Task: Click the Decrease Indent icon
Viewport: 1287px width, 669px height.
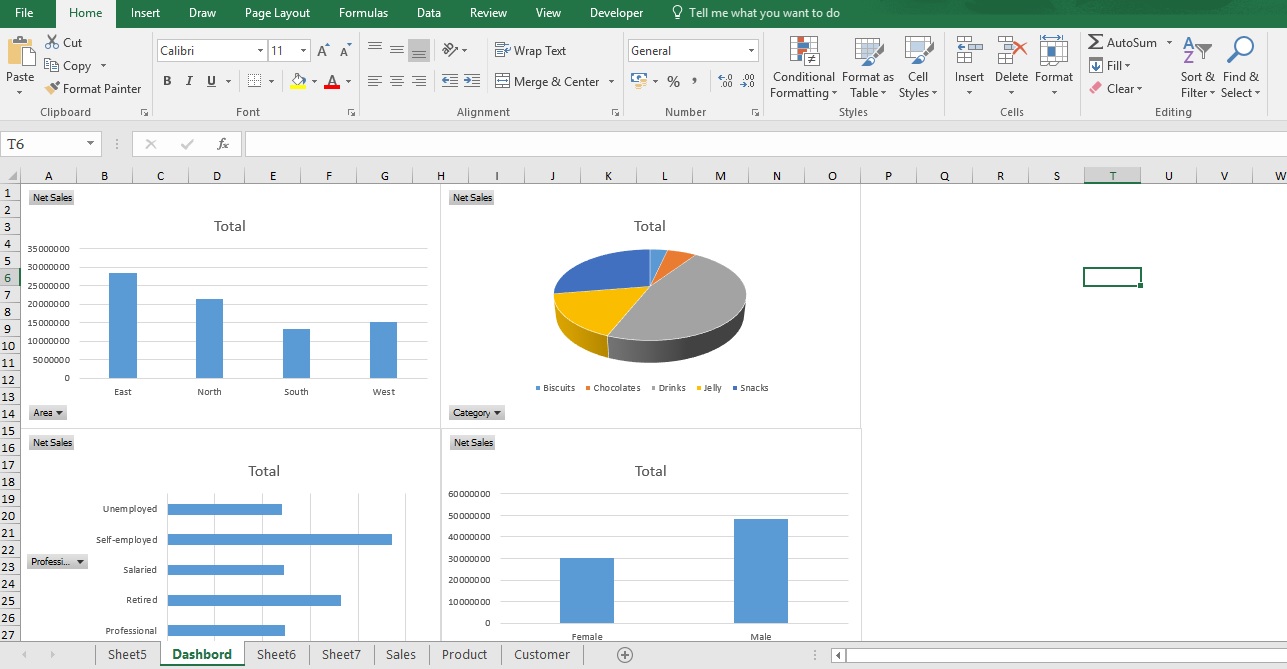Action: (449, 81)
